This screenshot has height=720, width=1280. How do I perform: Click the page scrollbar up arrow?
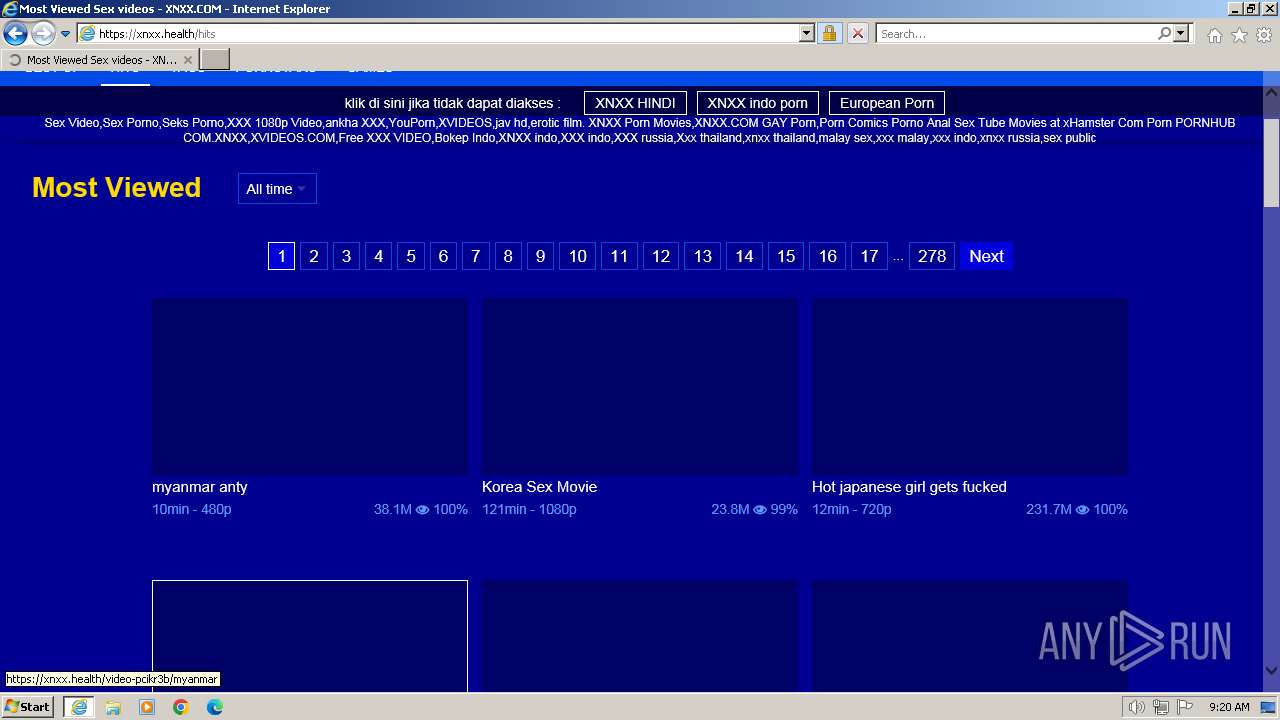click(1271, 94)
